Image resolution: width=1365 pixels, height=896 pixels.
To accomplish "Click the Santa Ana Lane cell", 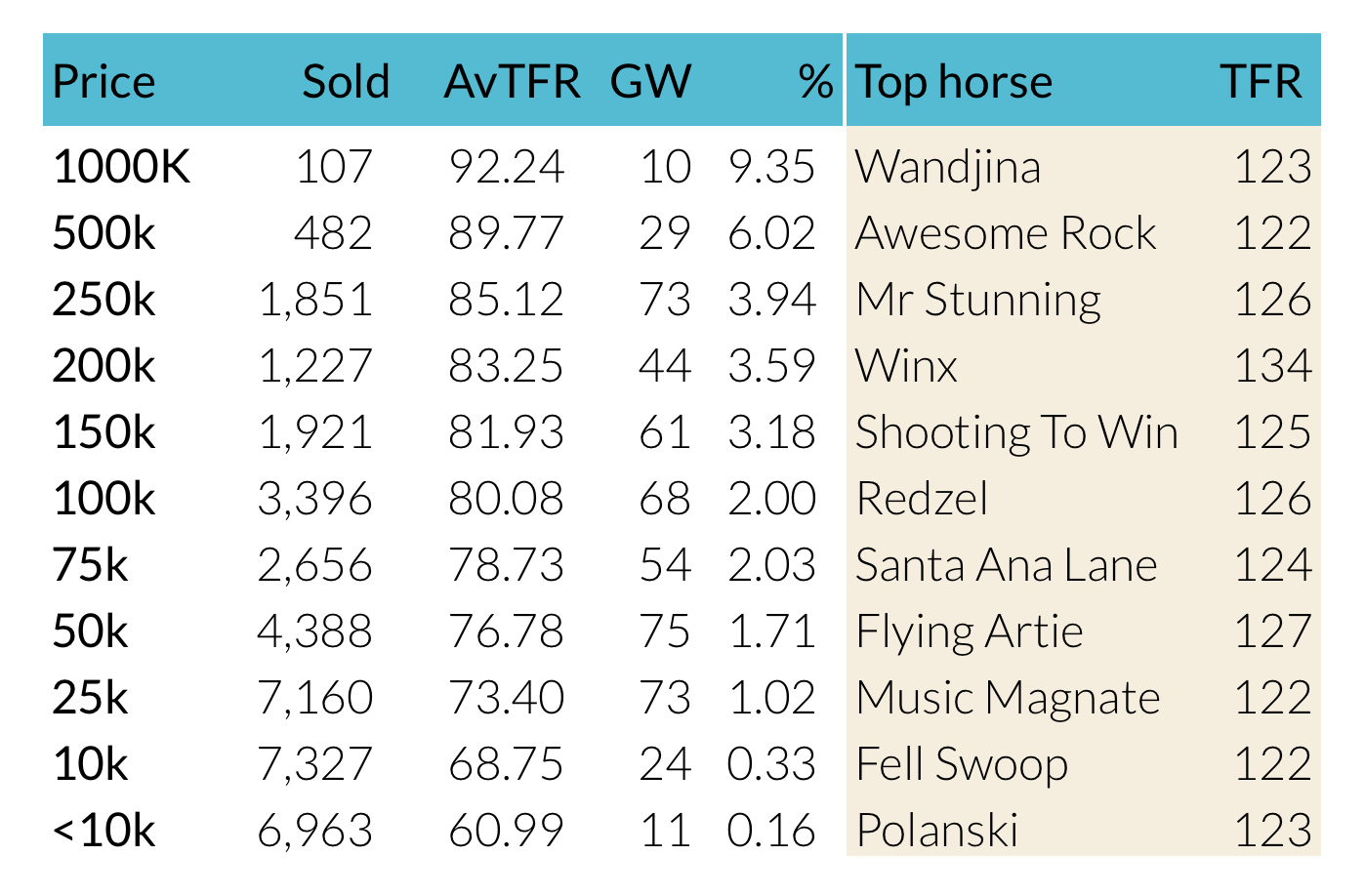I will pos(1007,566).
